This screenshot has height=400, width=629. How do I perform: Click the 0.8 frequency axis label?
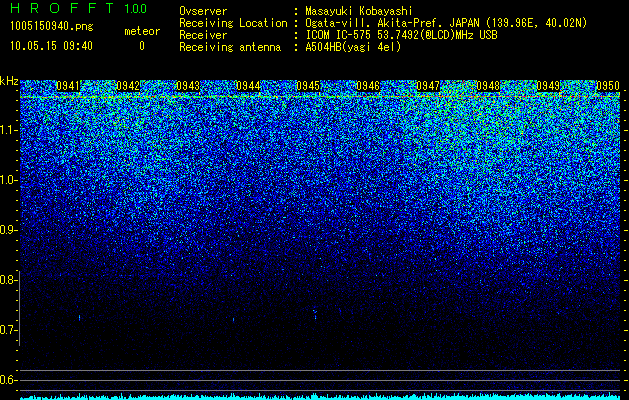pos(8,280)
